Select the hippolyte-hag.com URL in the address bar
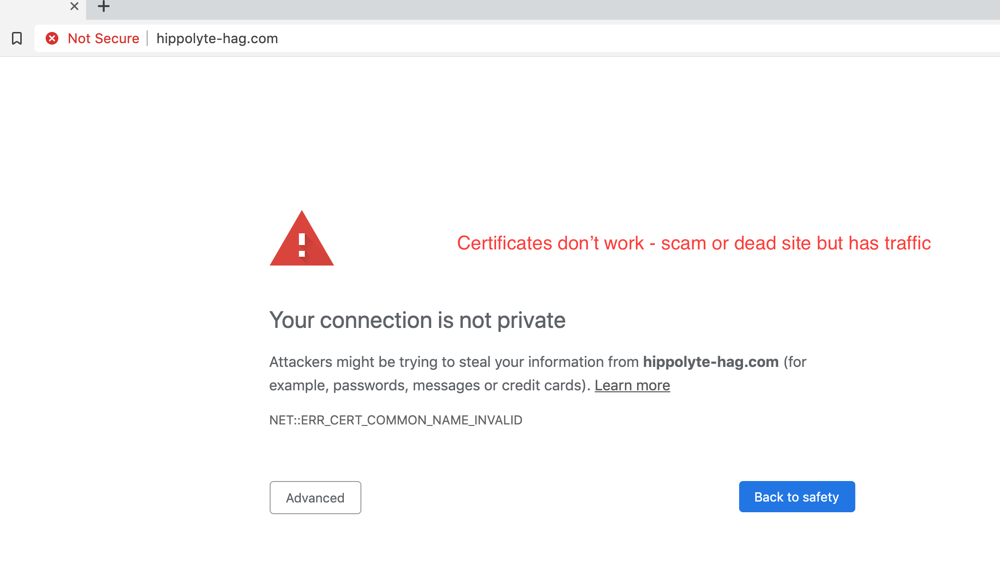The image size is (1000, 571). [x=217, y=39]
